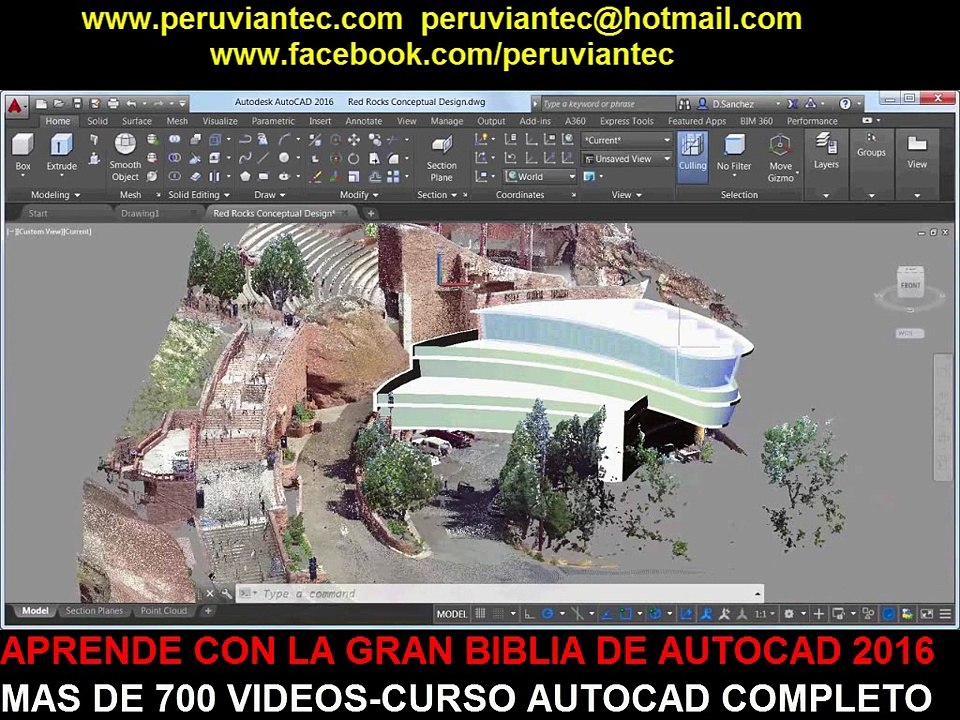Open the AutoCAD application menu logo
This screenshot has height=720, width=960.
click(x=15, y=106)
